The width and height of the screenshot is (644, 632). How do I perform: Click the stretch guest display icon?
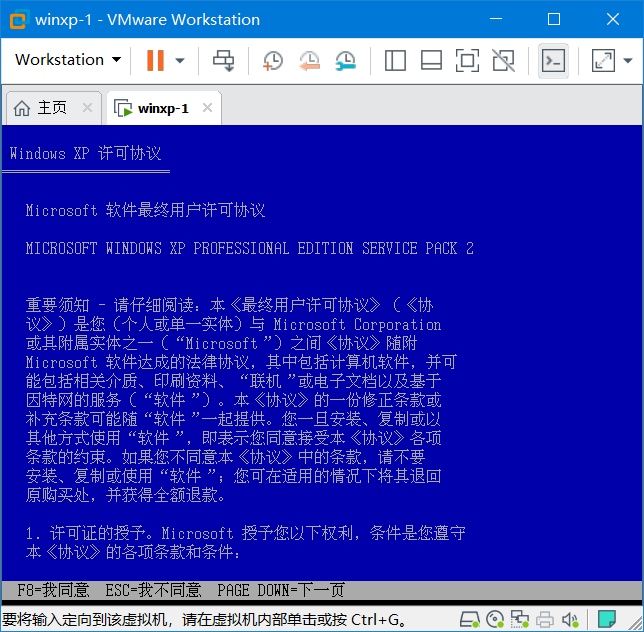(603, 61)
